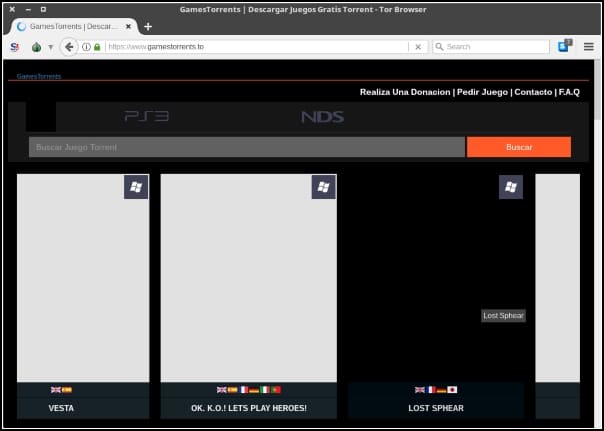Screen dimensions: 604x431
Task: Click the Buscar Juego Torrent search field
Action: [247, 147]
